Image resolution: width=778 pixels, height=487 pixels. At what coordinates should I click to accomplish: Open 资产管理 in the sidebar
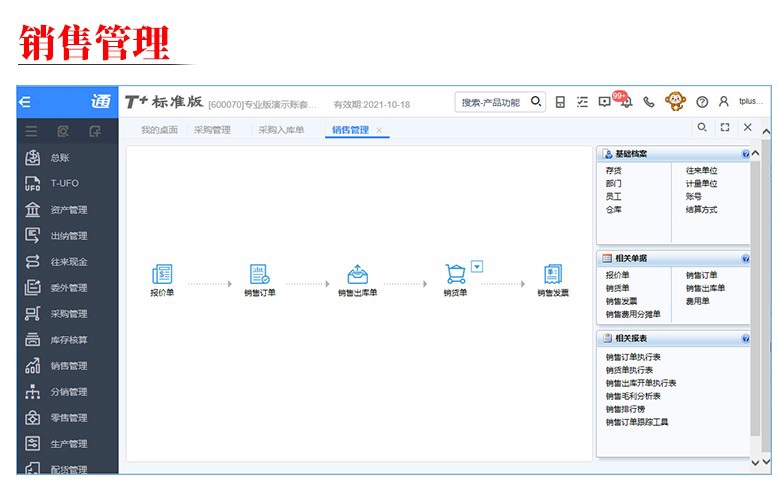[67, 210]
